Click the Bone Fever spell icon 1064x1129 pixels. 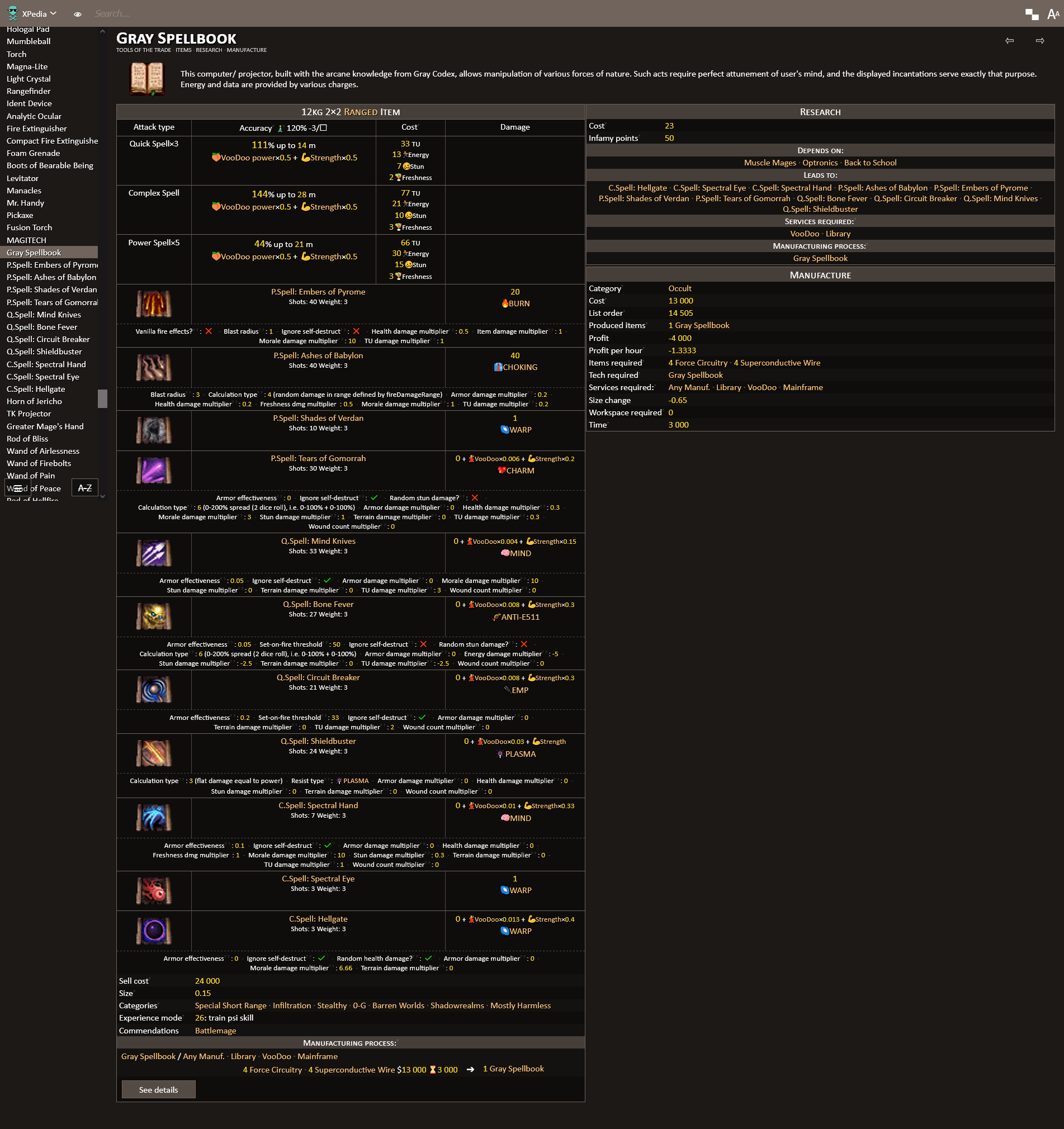[154, 616]
